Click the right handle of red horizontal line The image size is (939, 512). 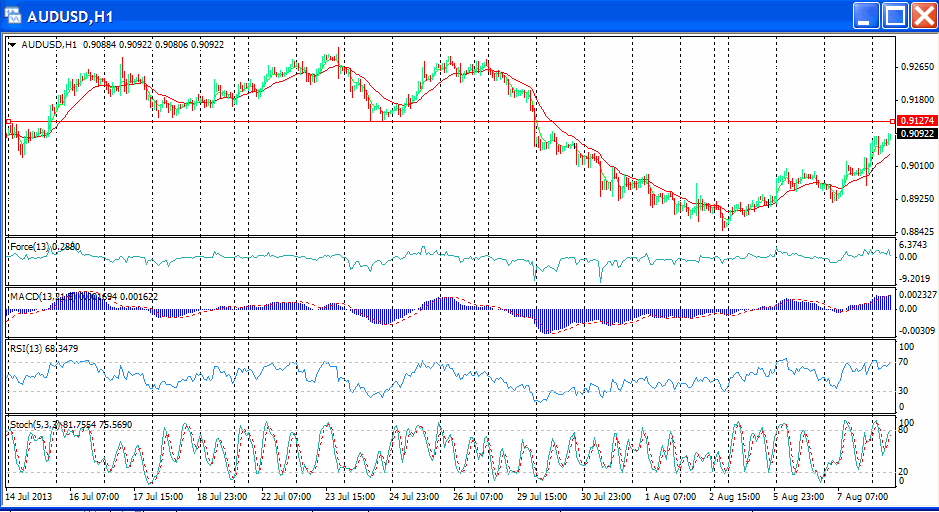coord(892,122)
